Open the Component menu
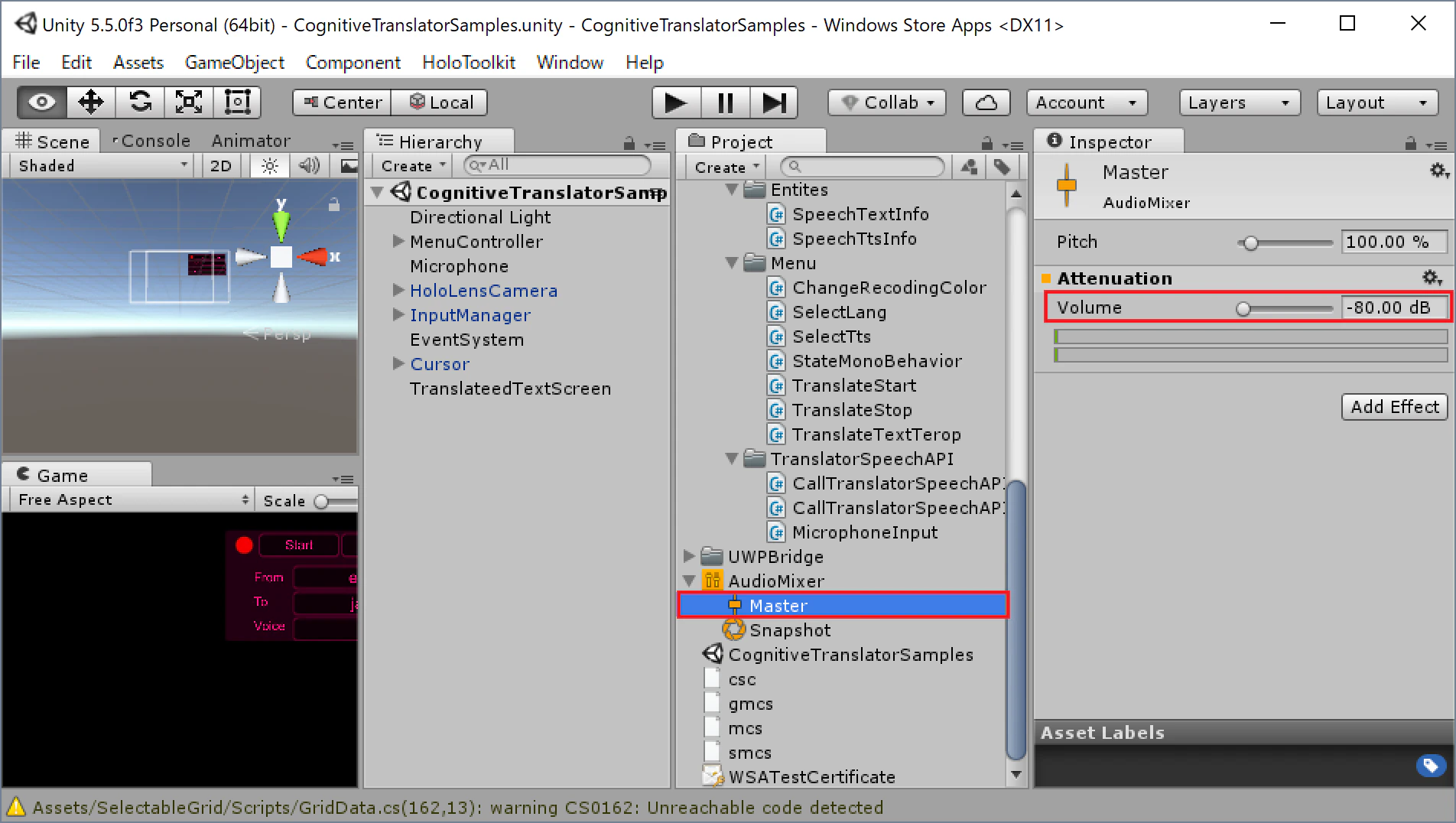The image size is (1456, 823). pos(353,63)
